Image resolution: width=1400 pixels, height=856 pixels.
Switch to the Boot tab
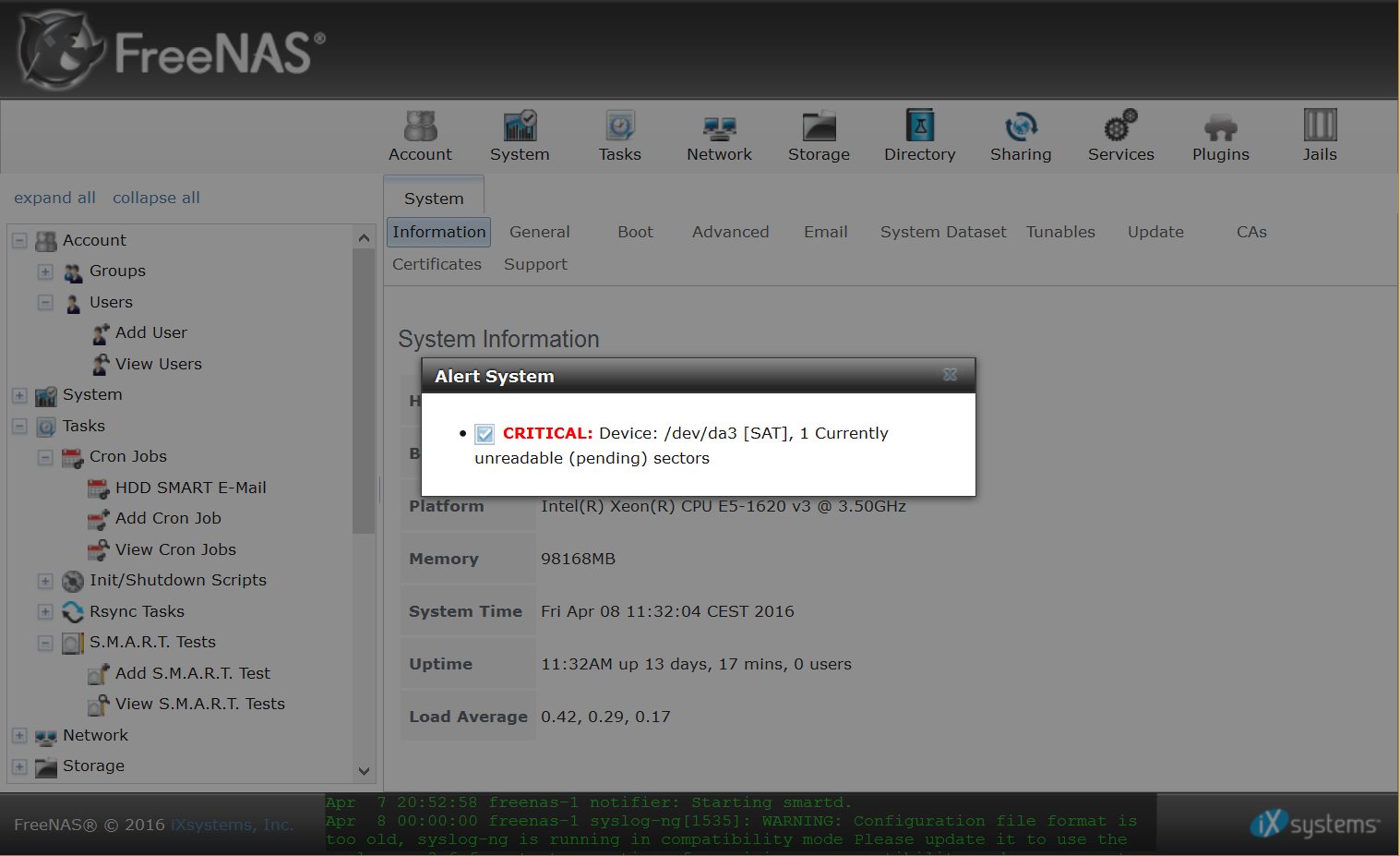tap(635, 232)
